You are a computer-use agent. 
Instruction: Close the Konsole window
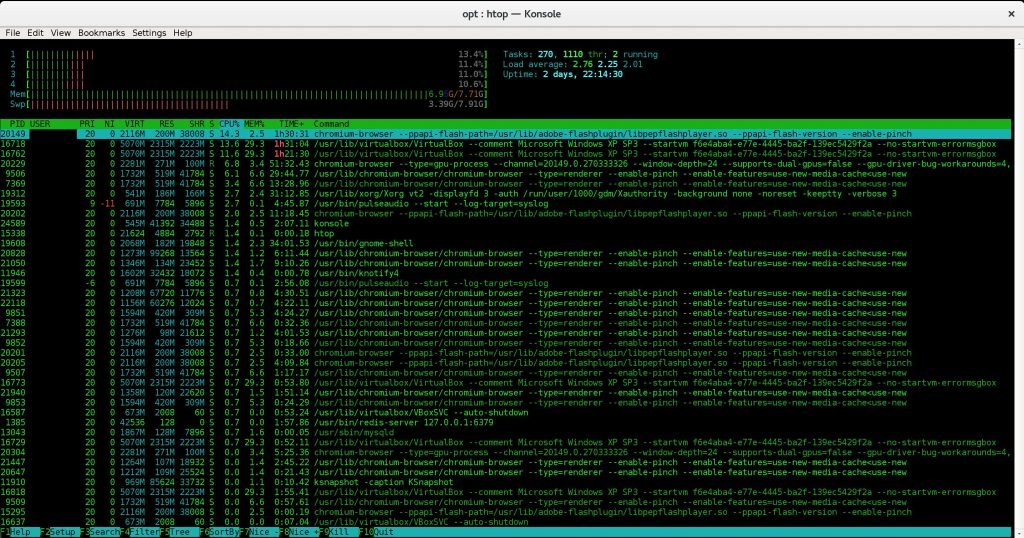(1011, 14)
